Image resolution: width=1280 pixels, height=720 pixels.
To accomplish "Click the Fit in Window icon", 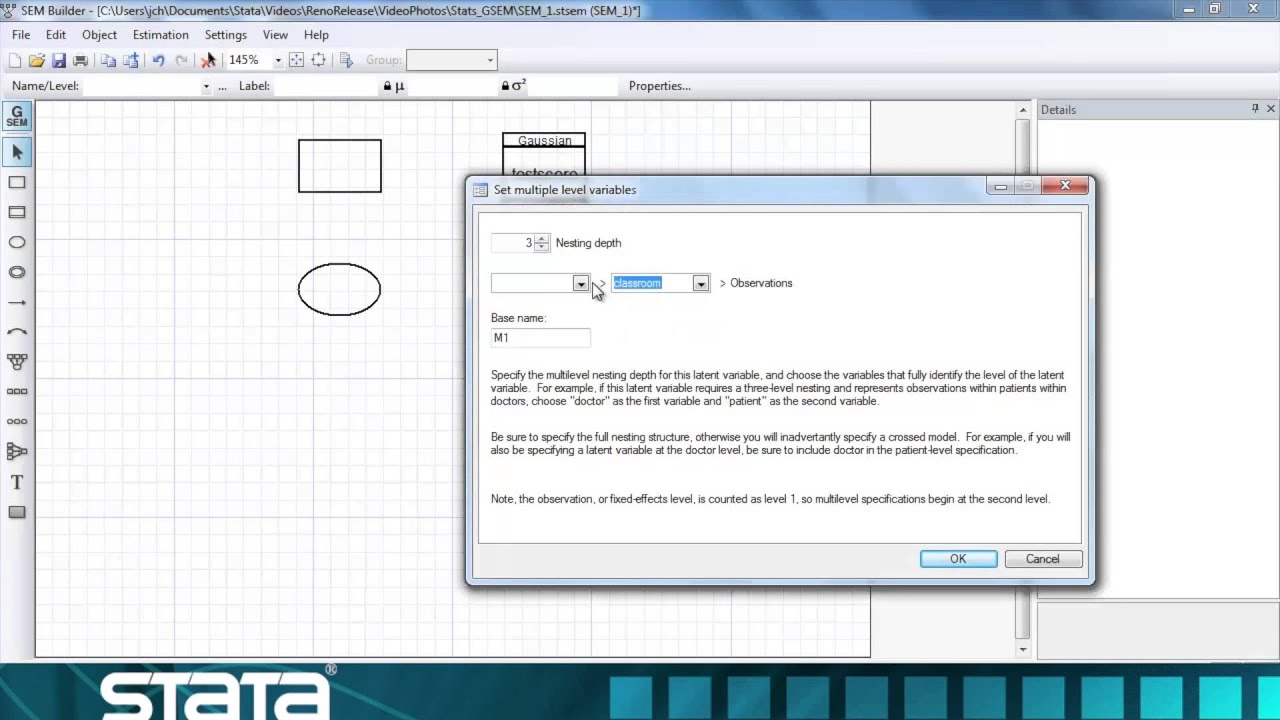I will (296, 60).
